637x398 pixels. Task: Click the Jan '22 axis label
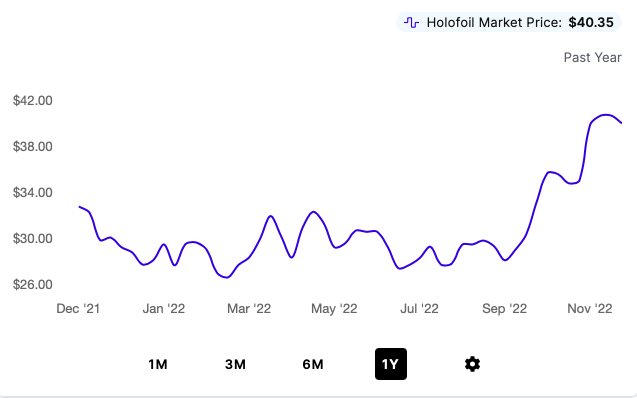tap(164, 309)
